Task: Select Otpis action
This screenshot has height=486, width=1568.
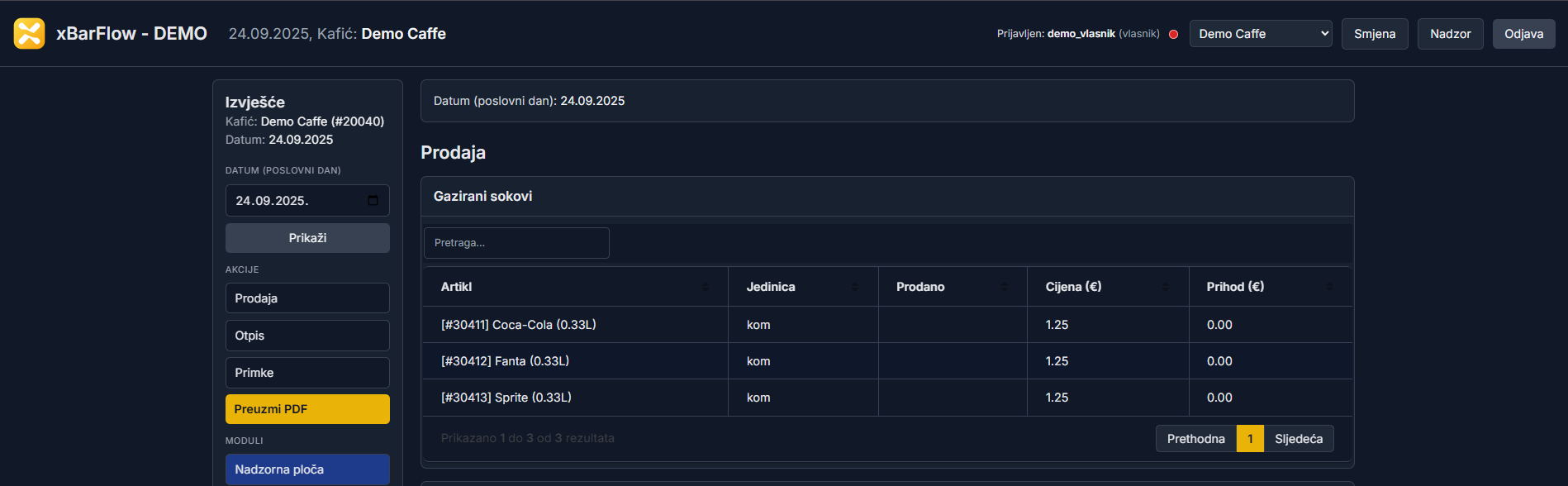Action: (x=307, y=336)
